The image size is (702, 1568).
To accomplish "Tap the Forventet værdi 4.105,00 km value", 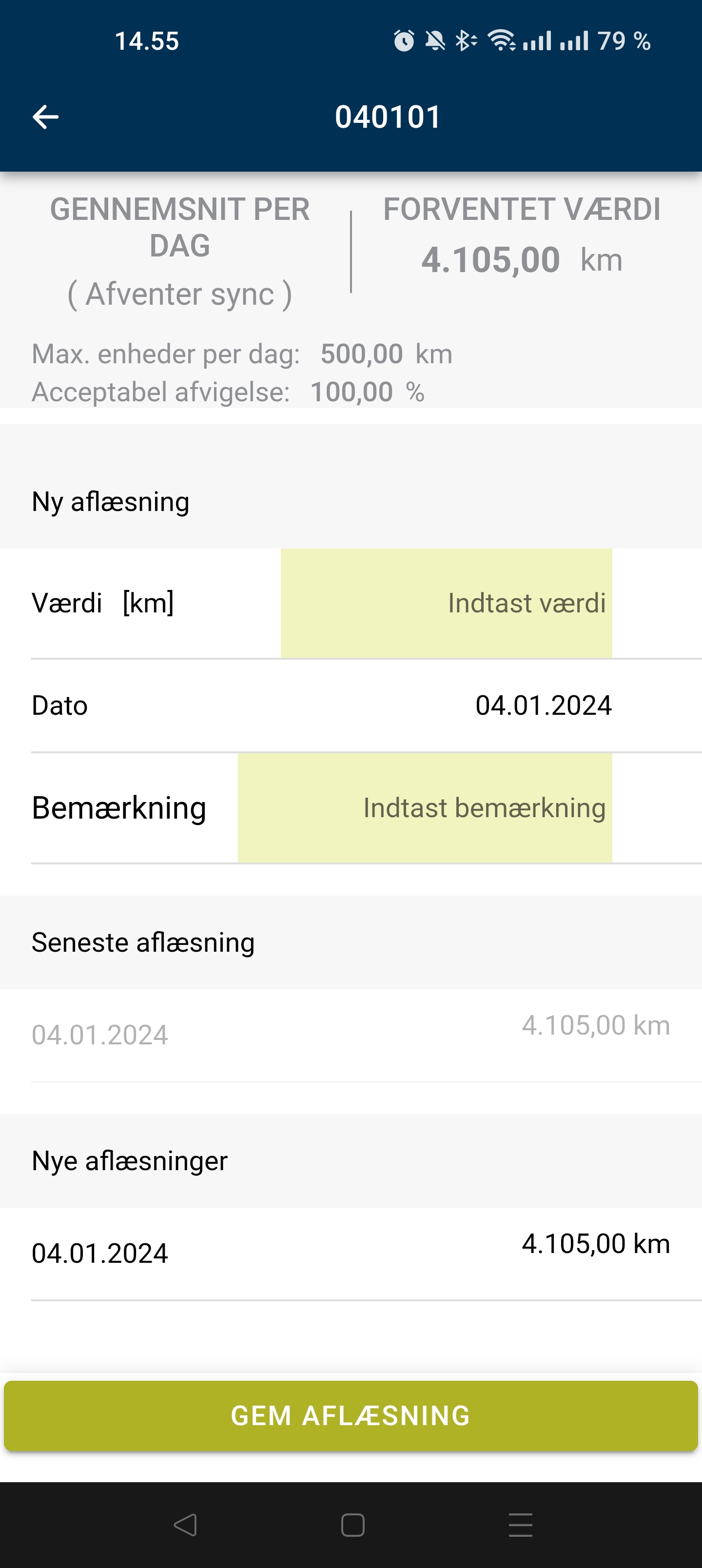I will pyautogui.click(x=522, y=260).
